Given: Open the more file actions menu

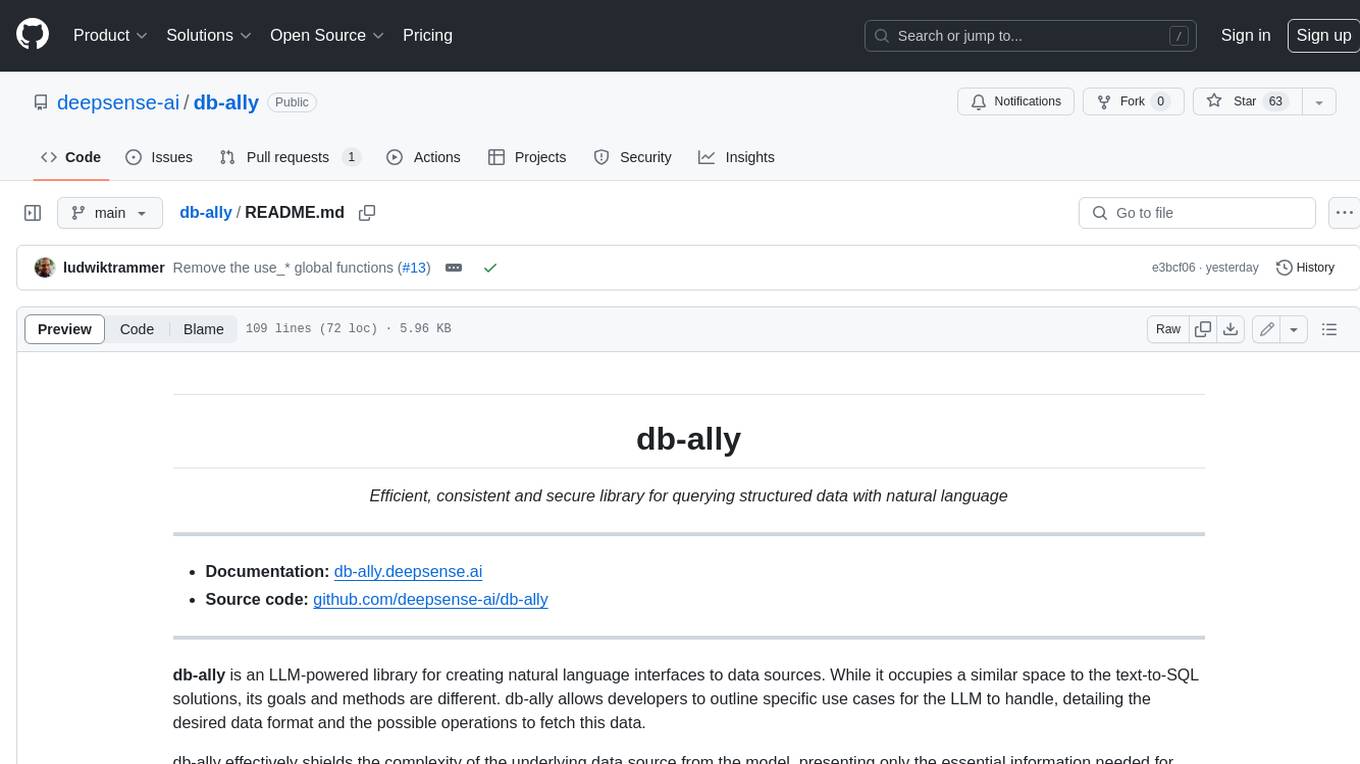Looking at the screenshot, I should (1345, 213).
